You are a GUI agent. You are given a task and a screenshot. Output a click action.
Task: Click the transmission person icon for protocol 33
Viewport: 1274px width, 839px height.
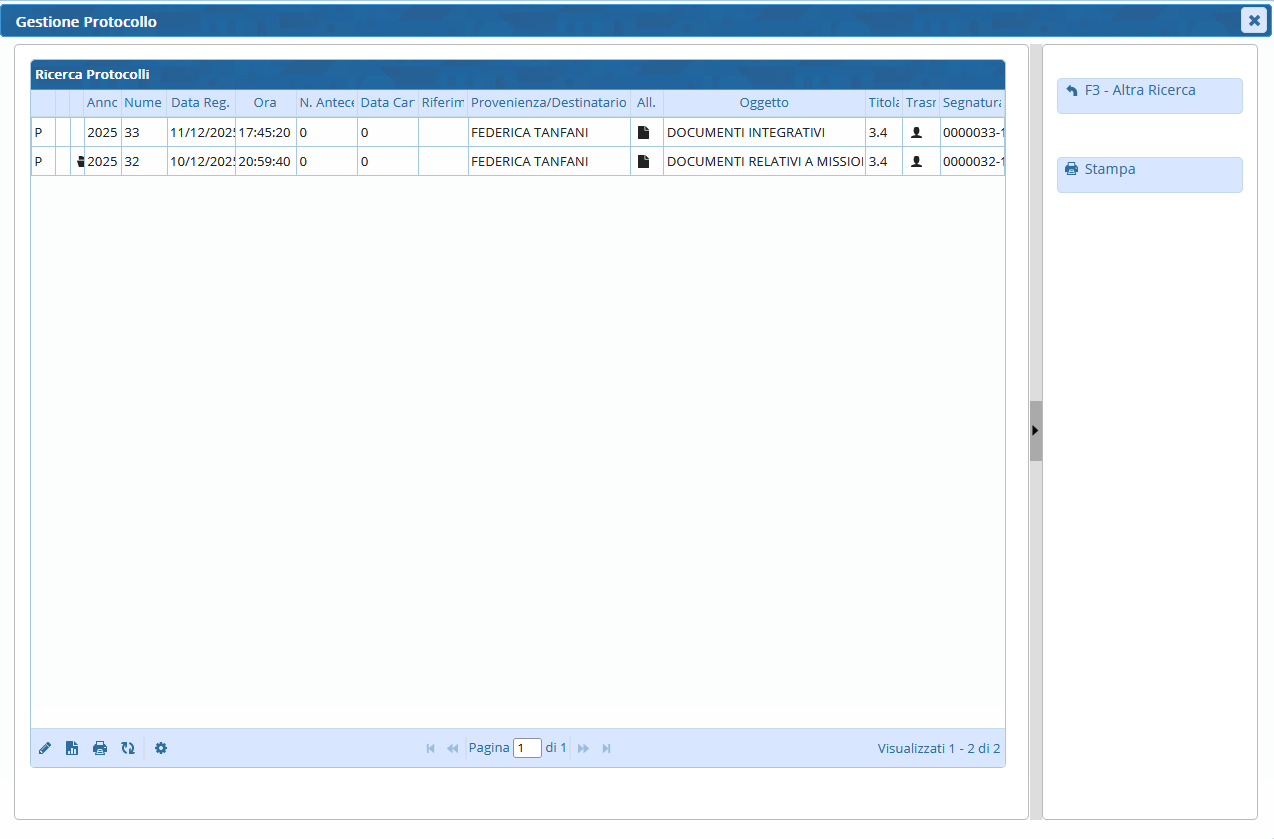click(916, 133)
